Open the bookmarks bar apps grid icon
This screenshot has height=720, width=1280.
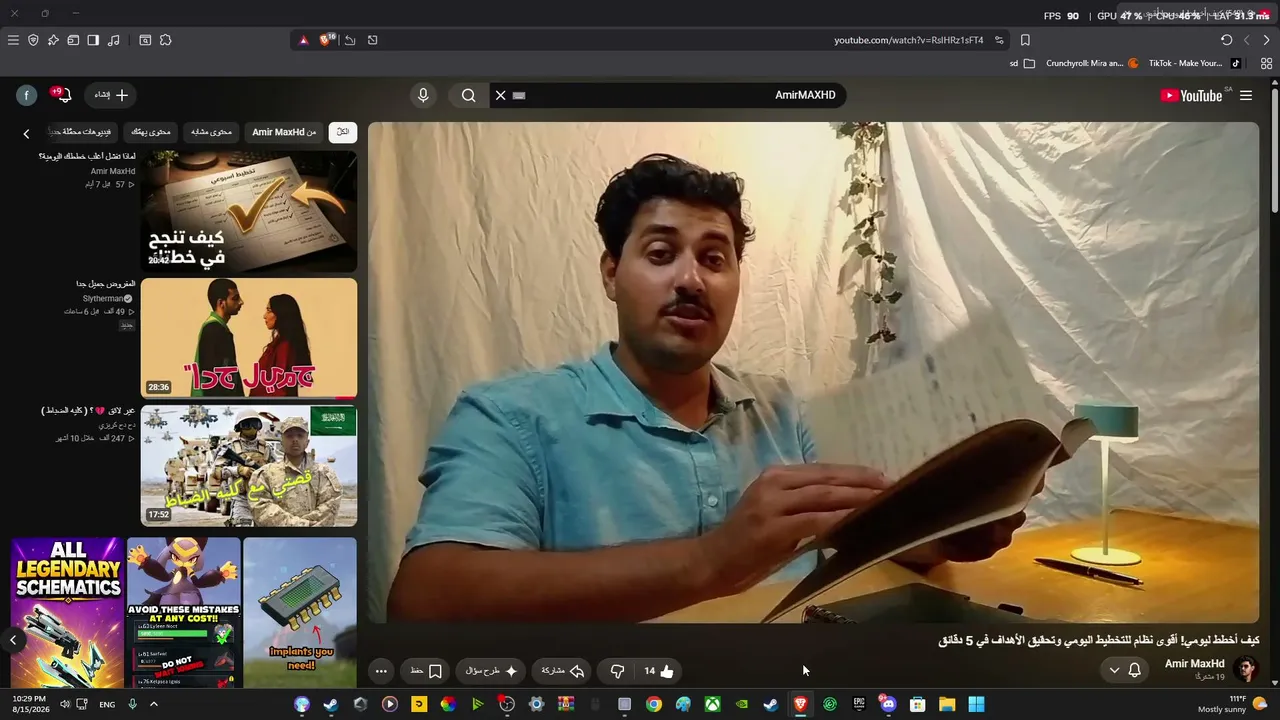pyautogui.click(x=1266, y=63)
